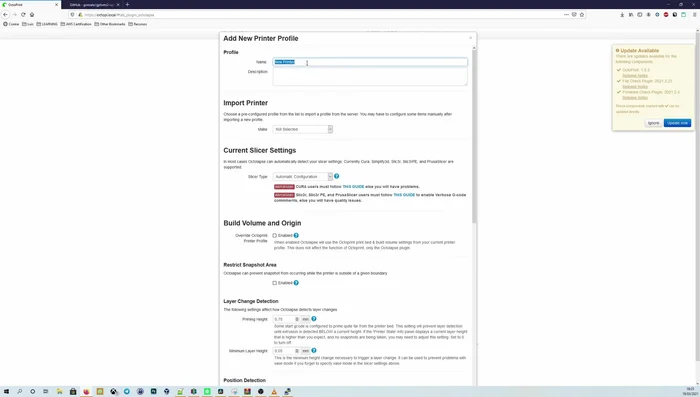700x397 pixels.
Task: Open help for Slicer Type
Action: click(337, 176)
